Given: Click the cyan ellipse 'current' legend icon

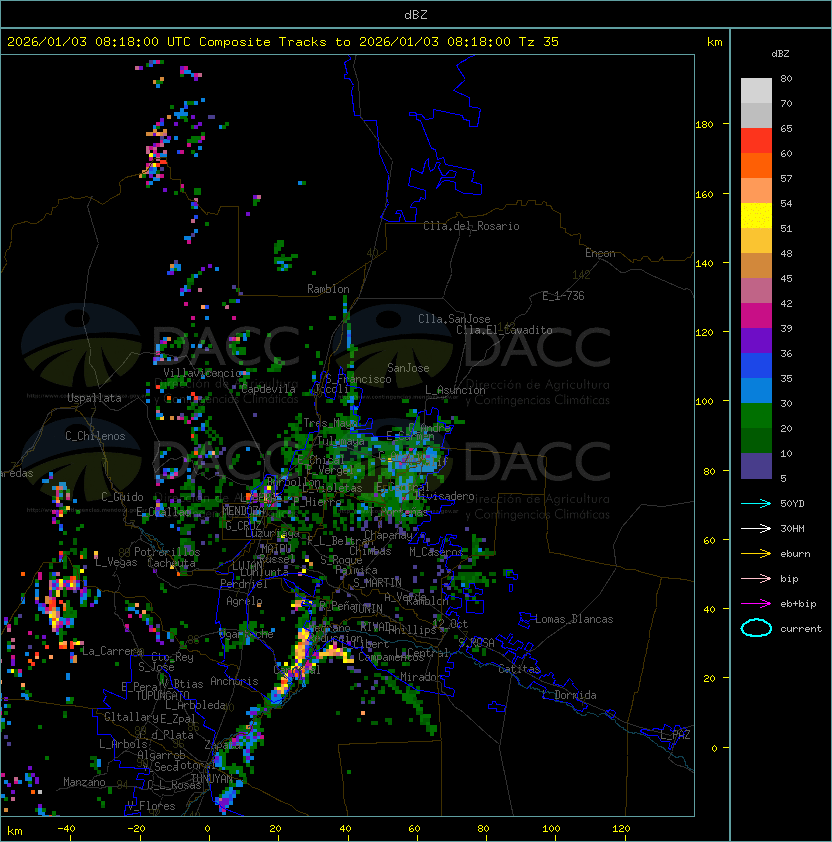Looking at the screenshot, I should pyautogui.click(x=756, y=628).
